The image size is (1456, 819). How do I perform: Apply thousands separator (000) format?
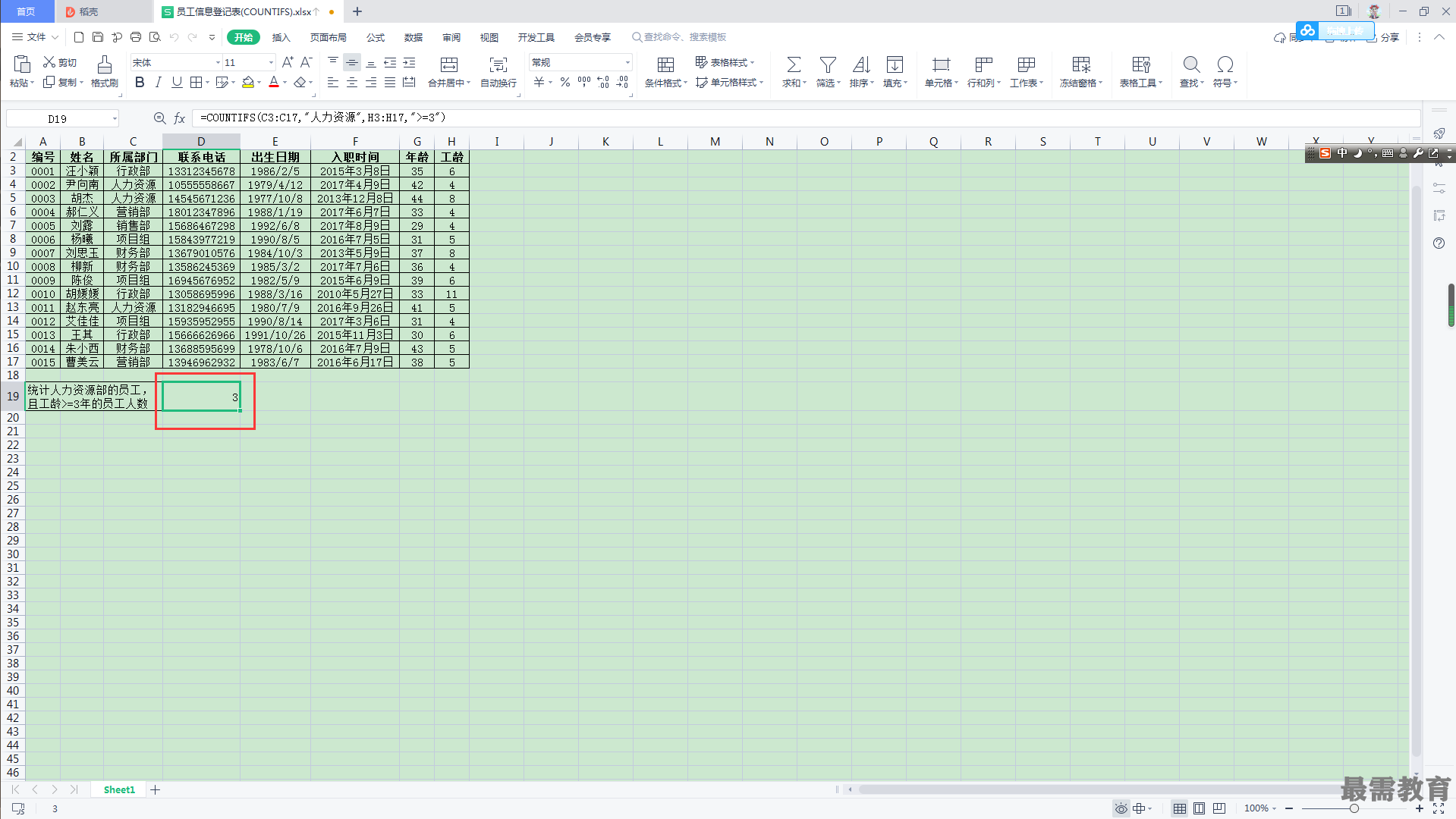(x=584, y=82)
